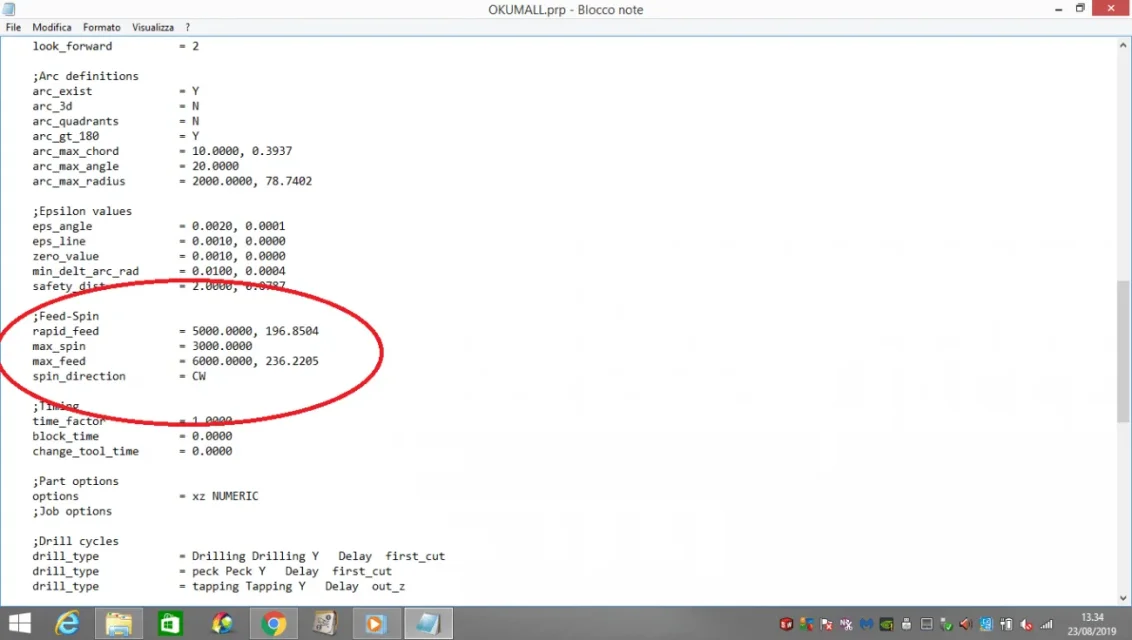Open the Modifica menu
Viewport: 1132px width, 640px height.
coord(52,28)
